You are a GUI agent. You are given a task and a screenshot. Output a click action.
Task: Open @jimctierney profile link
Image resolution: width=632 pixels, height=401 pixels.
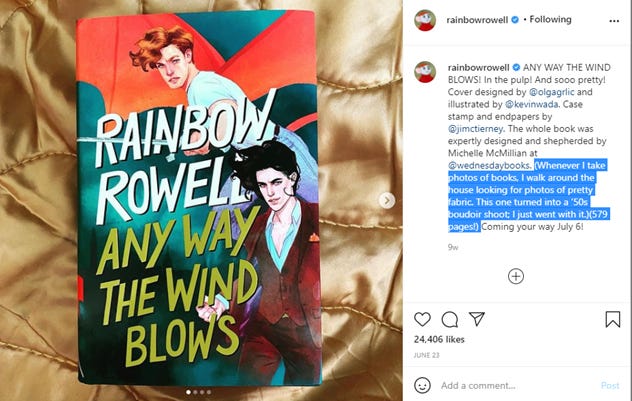[x=475, y=129]
